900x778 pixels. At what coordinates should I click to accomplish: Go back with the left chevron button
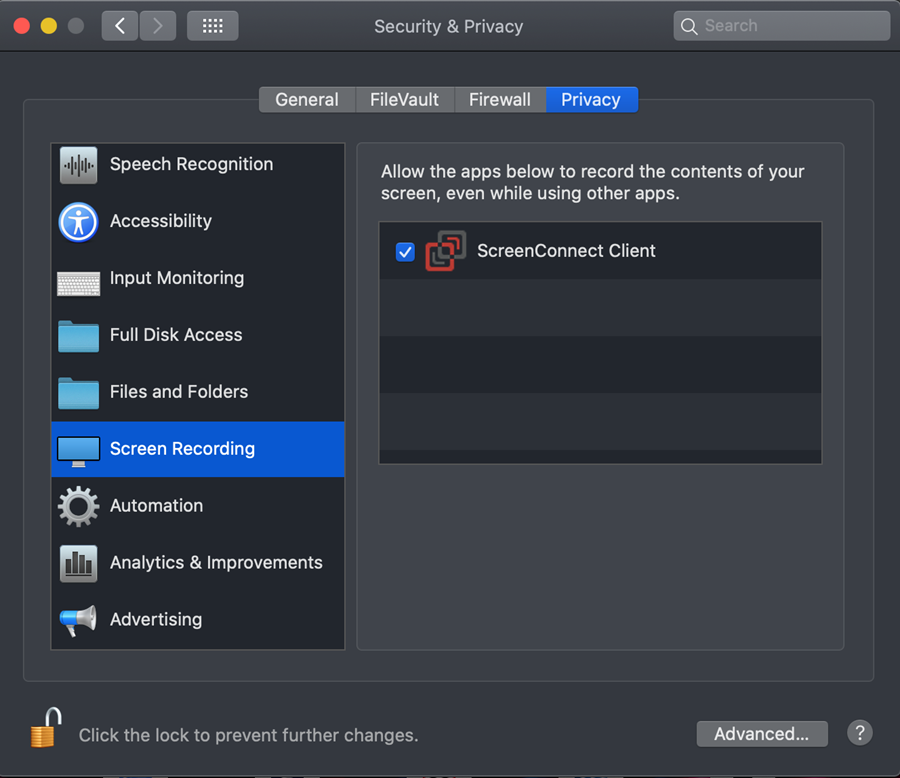(120, 26)
